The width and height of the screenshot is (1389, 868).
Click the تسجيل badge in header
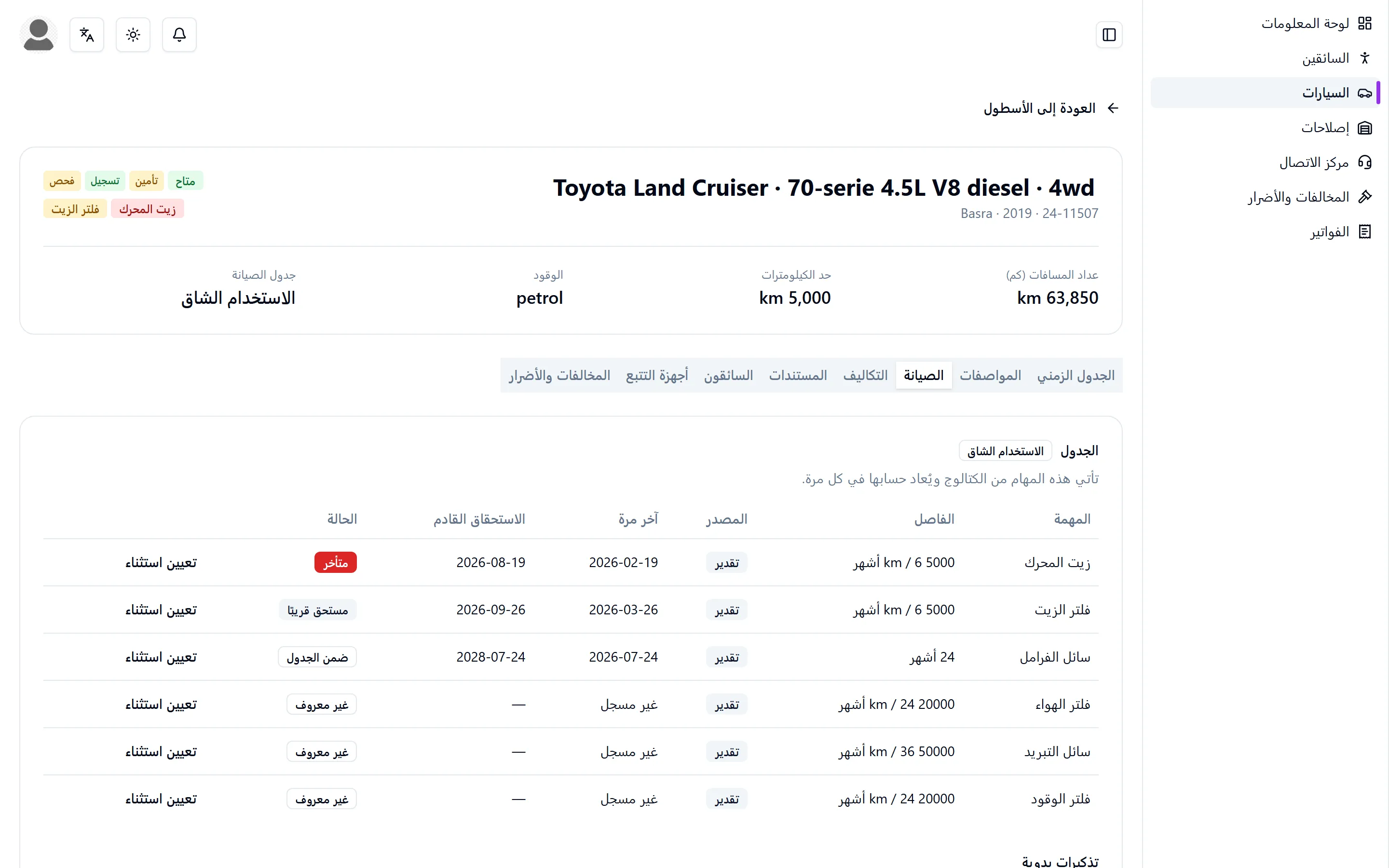[x=105, y=181]
